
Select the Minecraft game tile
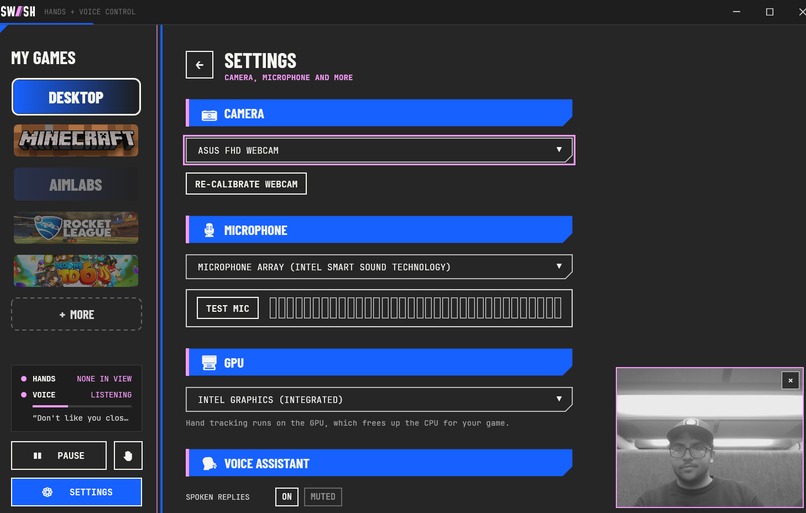[76, 140]
